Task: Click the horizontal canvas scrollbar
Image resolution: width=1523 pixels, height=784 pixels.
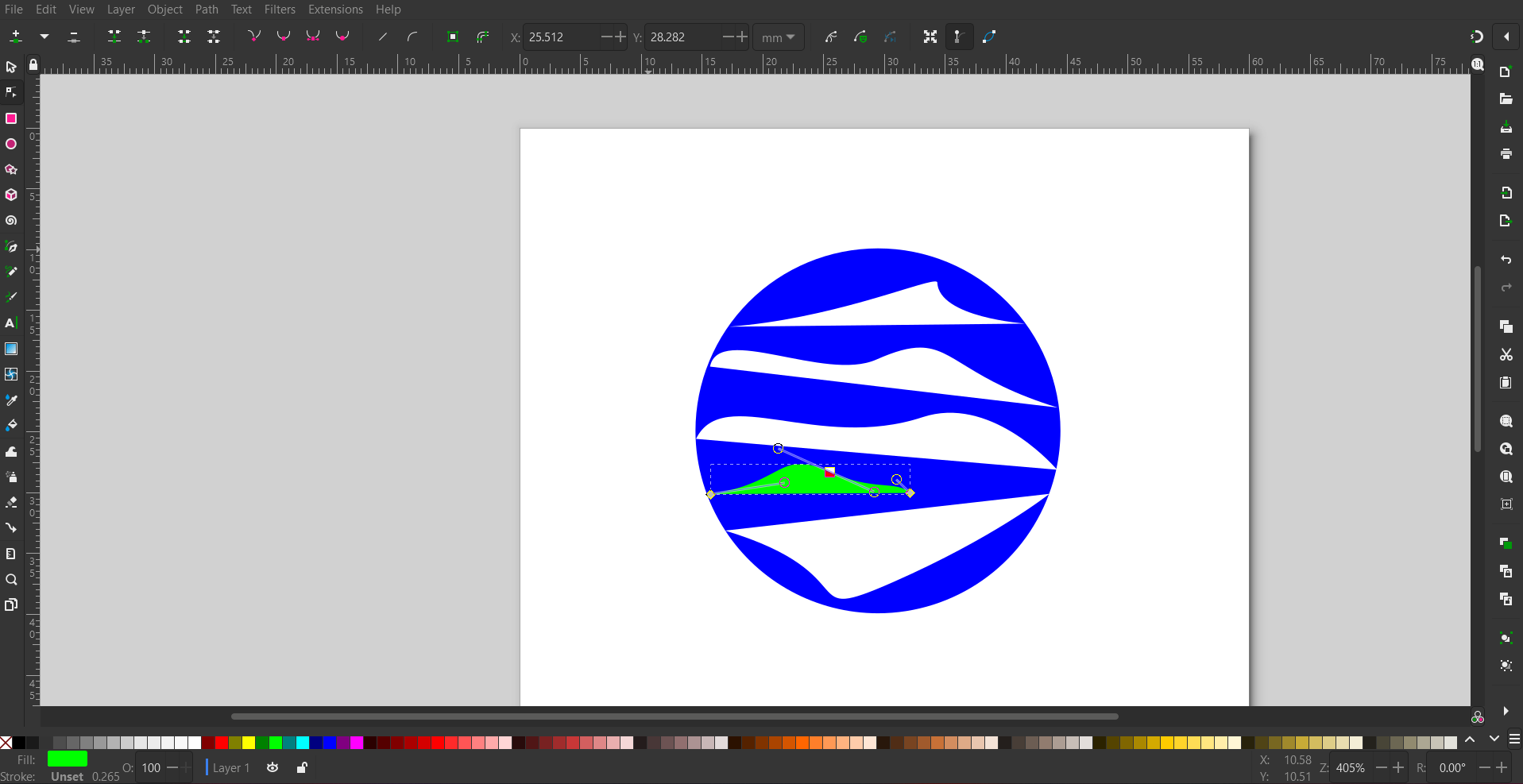Action: coord(675,716)
